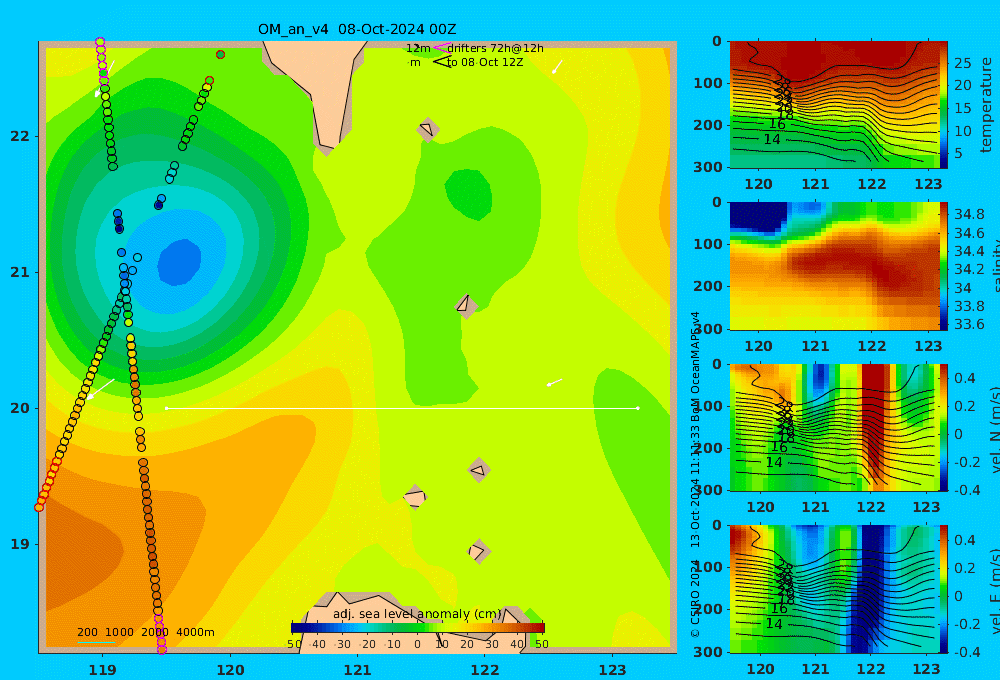This screenshot has width=1000, height=680.
Task: Click the "14" contour label in the temperature panel
Action: click(772, 139)
